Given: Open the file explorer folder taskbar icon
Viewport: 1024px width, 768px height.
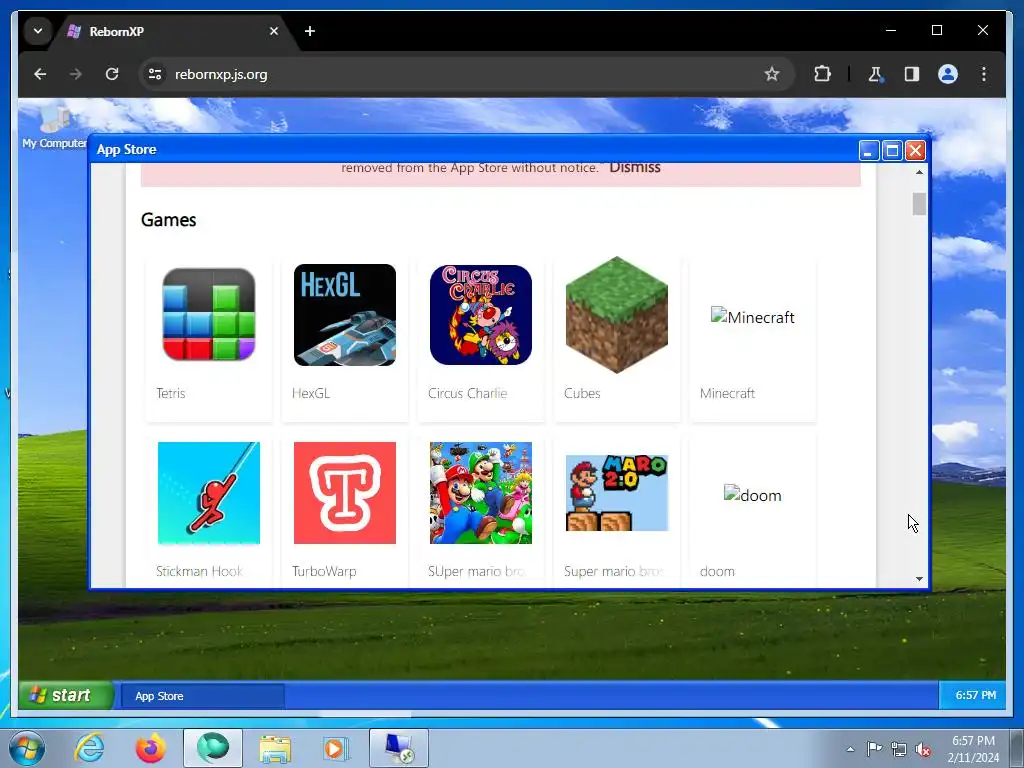Looking at the screenshot, I should (x=275, y=748).
